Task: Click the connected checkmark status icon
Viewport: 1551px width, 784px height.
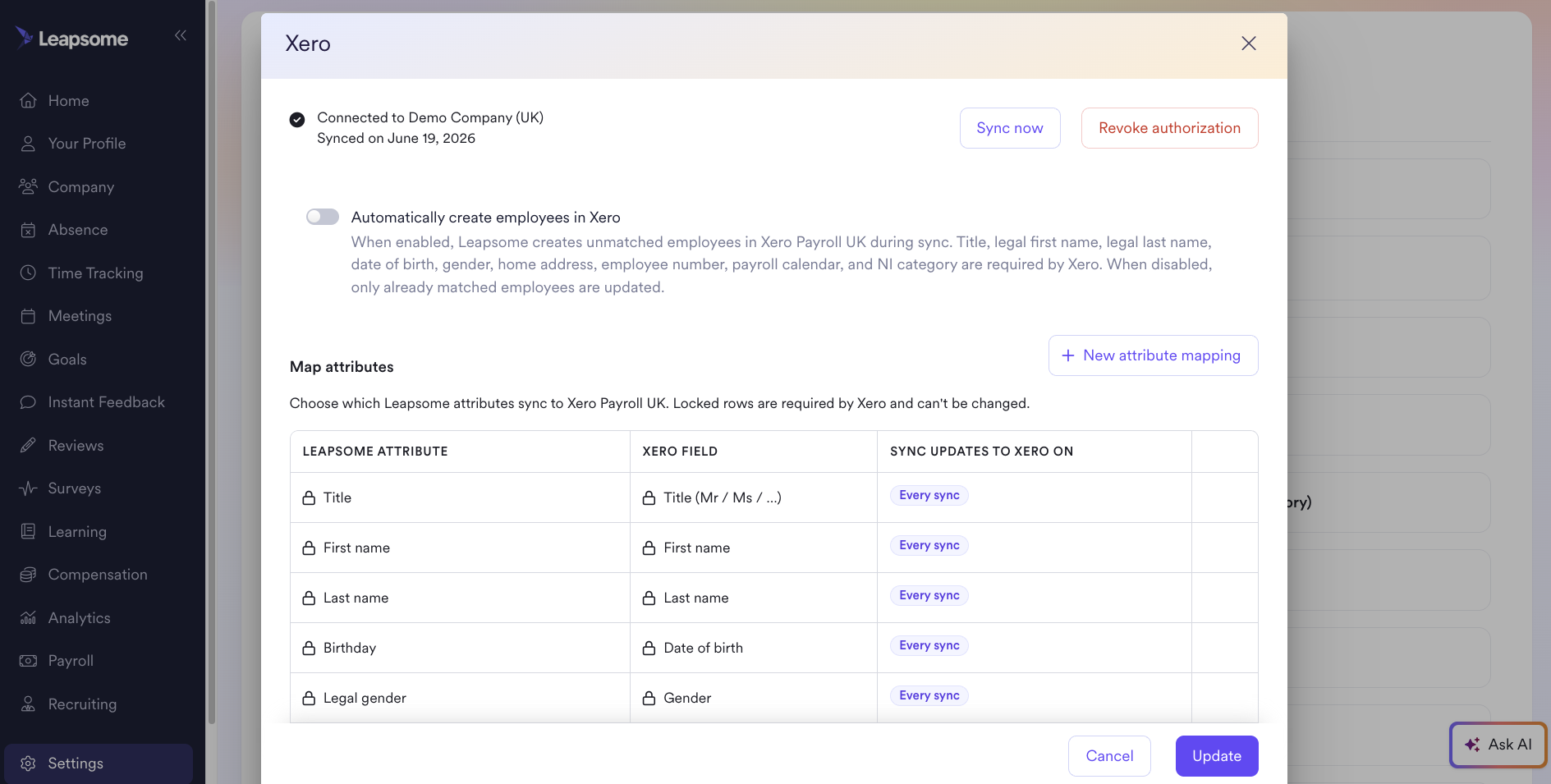Action: tap(297, 120)
